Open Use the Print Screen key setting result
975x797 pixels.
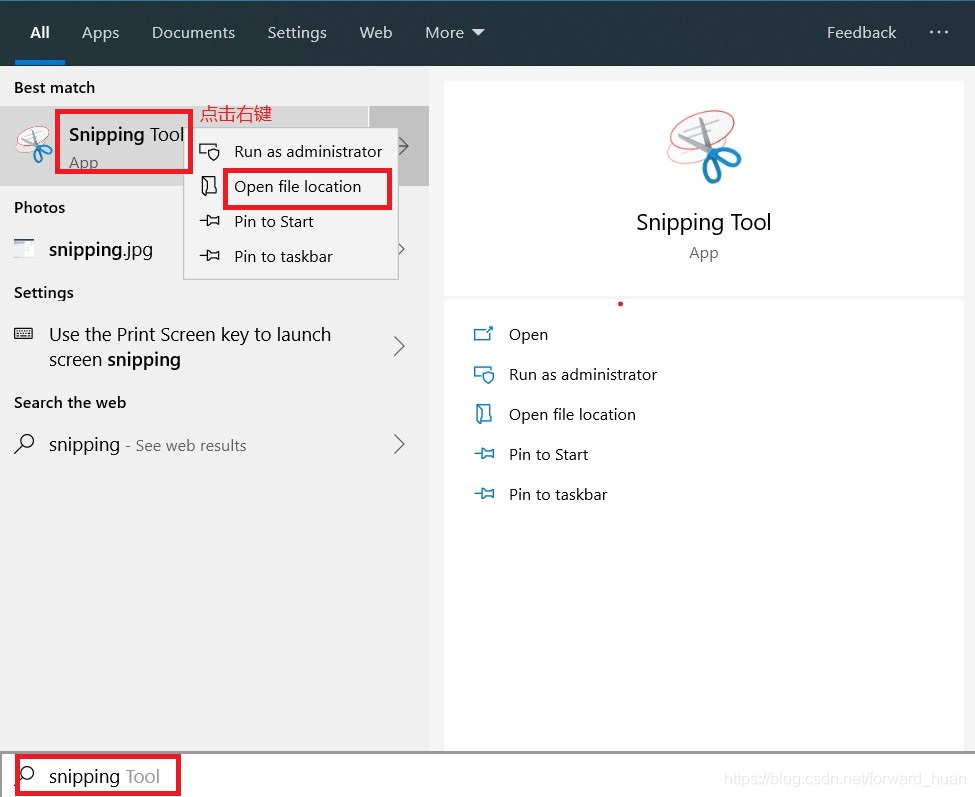tap(190, 347)
